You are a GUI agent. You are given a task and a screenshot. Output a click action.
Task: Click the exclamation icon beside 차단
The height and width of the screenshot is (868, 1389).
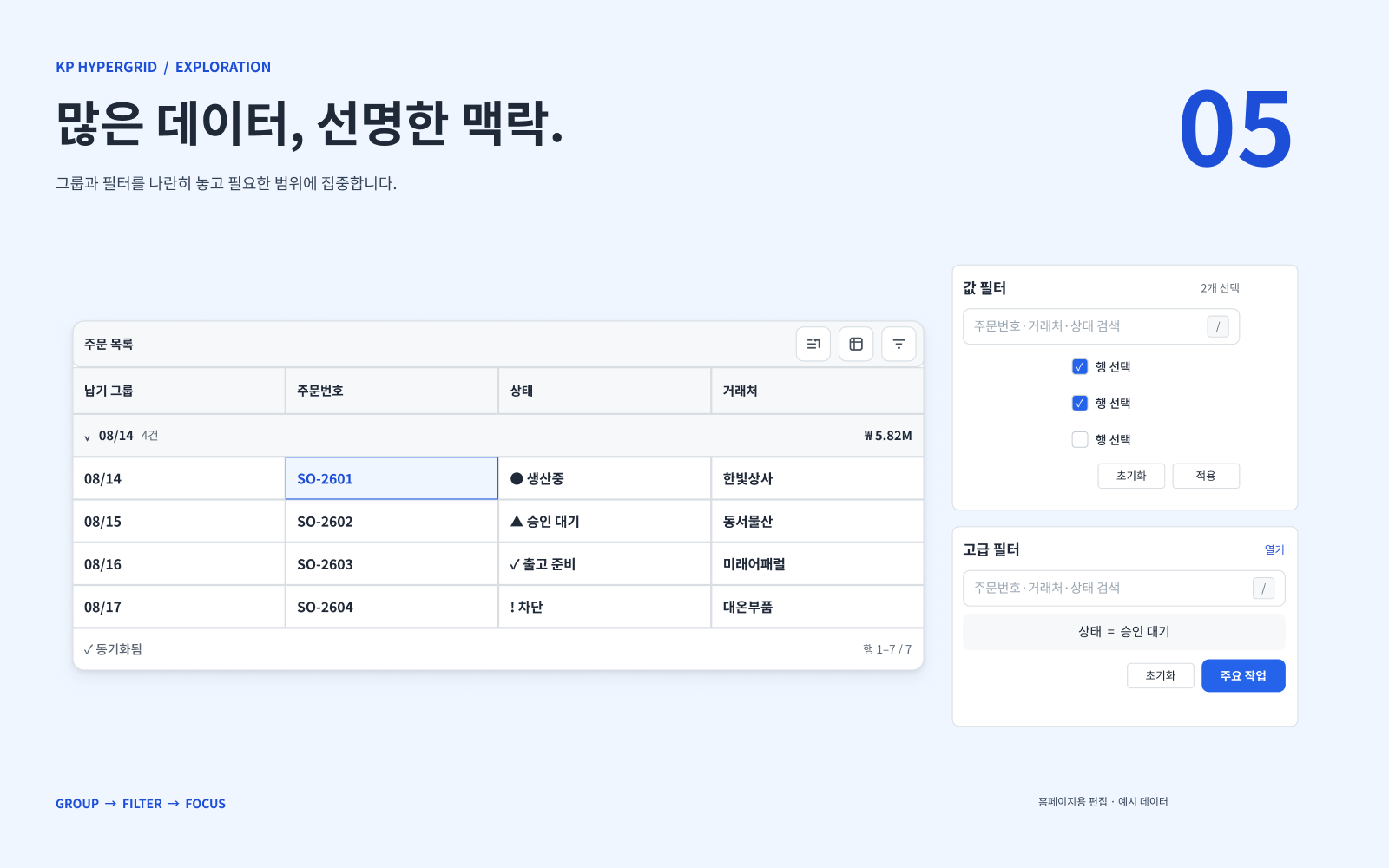512,607
